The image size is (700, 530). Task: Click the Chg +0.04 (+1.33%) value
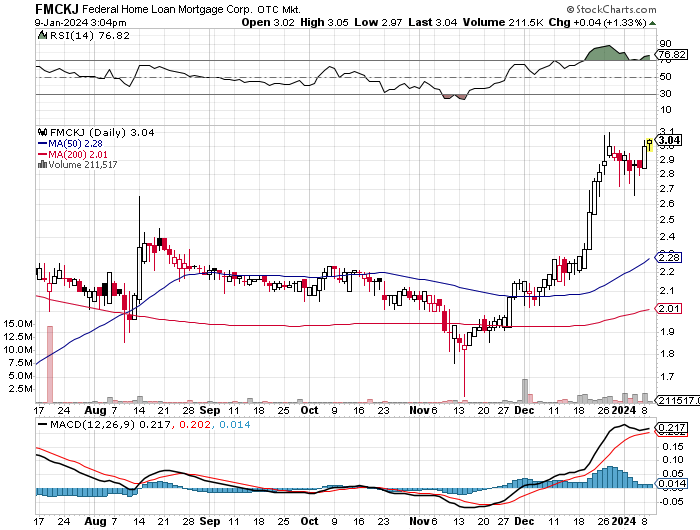point(597,22)
